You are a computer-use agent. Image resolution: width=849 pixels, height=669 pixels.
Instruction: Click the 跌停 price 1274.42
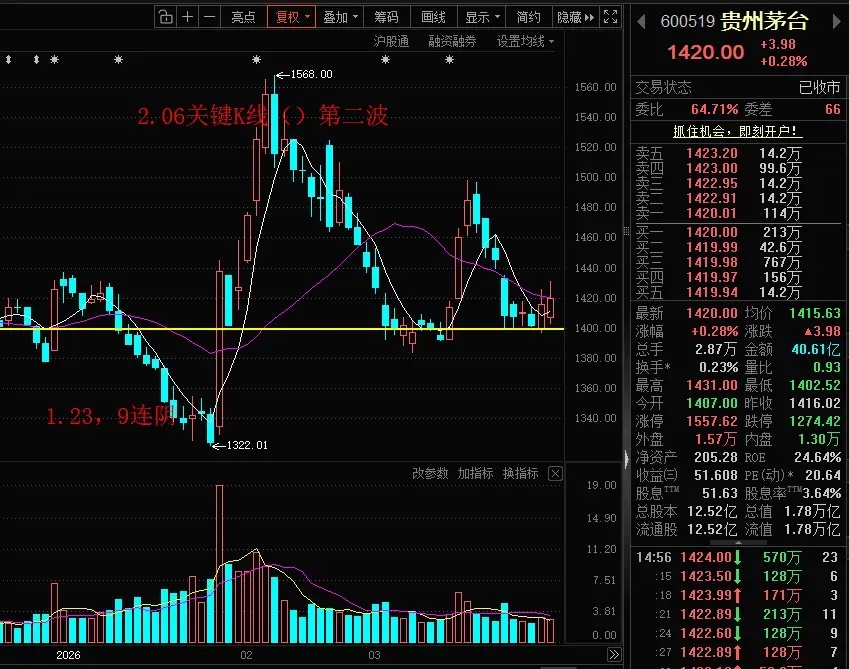[815, 421]
